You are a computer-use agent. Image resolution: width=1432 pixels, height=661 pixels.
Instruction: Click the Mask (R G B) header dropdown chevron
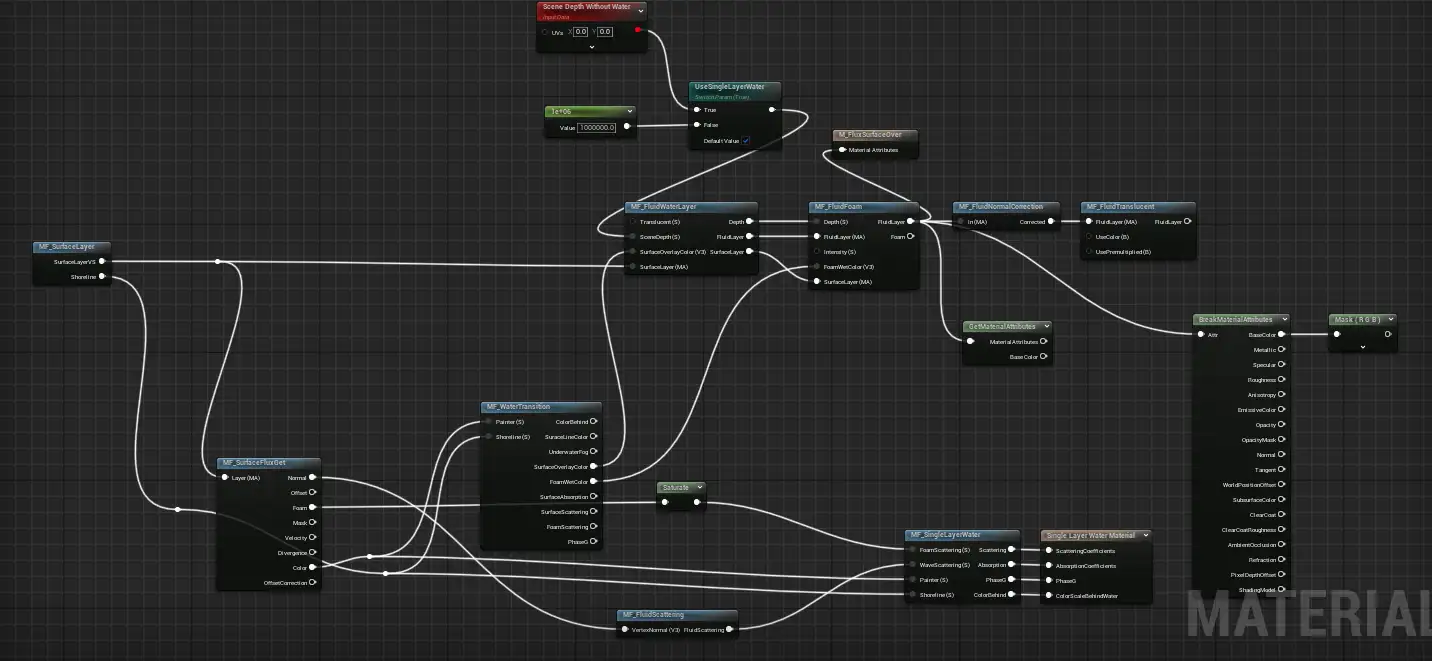(x=1389, y=320)
